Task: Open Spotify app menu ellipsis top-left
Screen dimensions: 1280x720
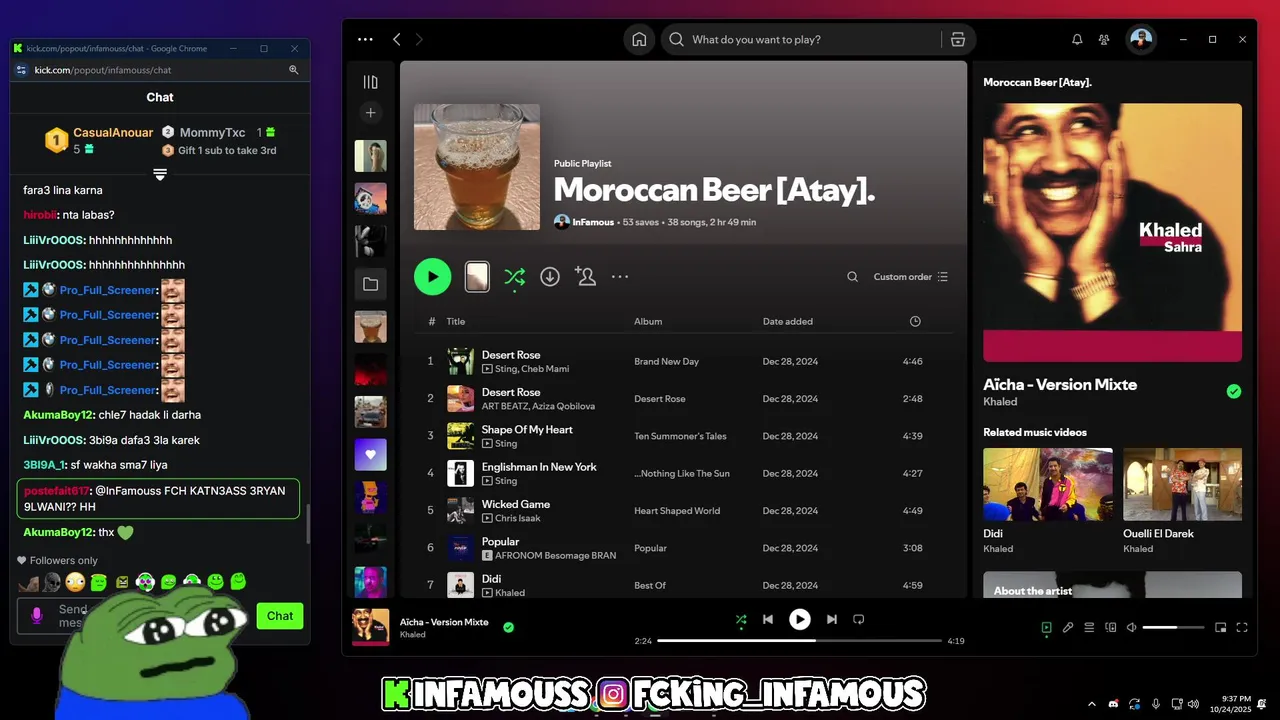Action: point(365,40)
